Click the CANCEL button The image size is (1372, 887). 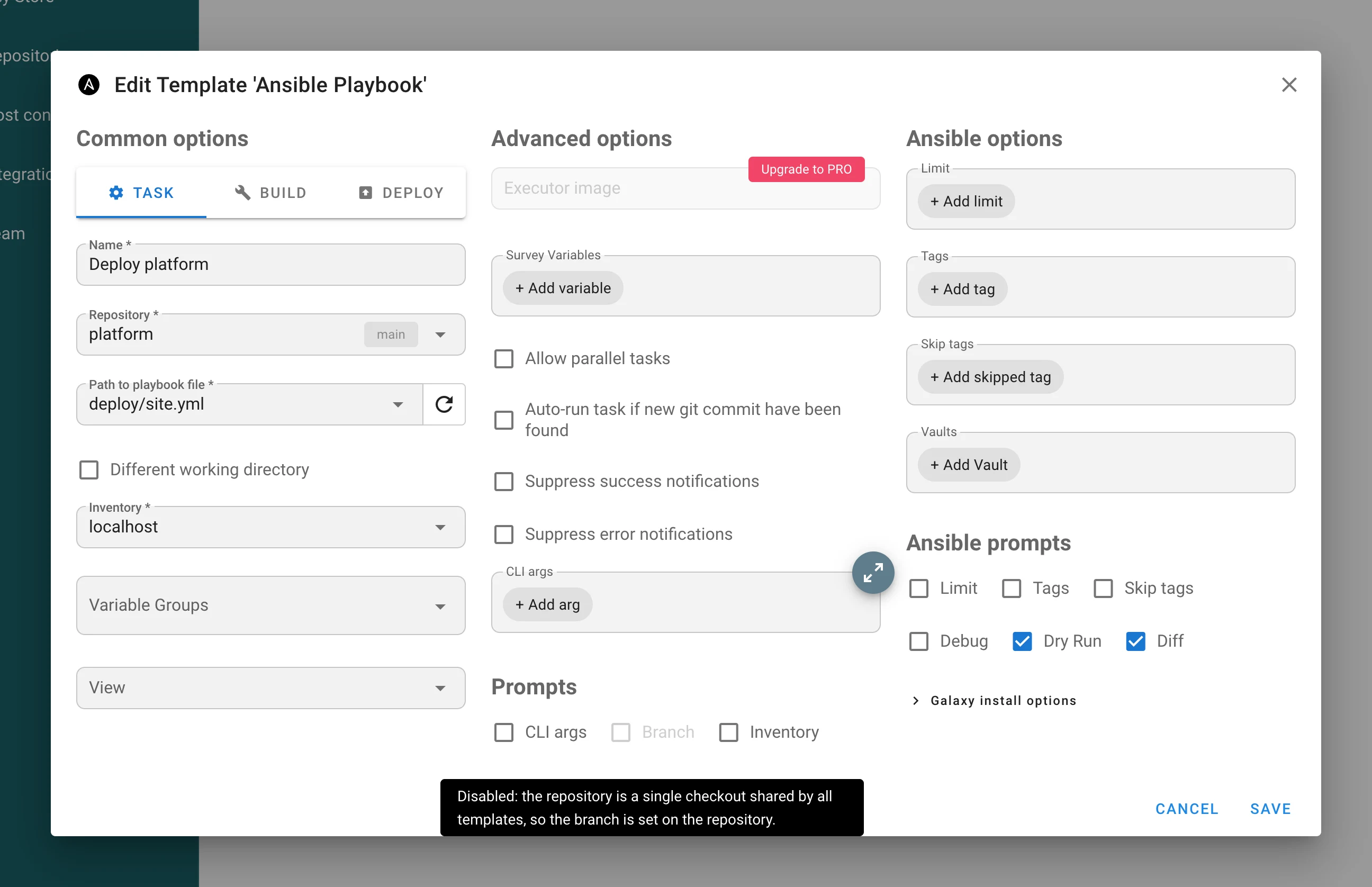pos(1187,809)
